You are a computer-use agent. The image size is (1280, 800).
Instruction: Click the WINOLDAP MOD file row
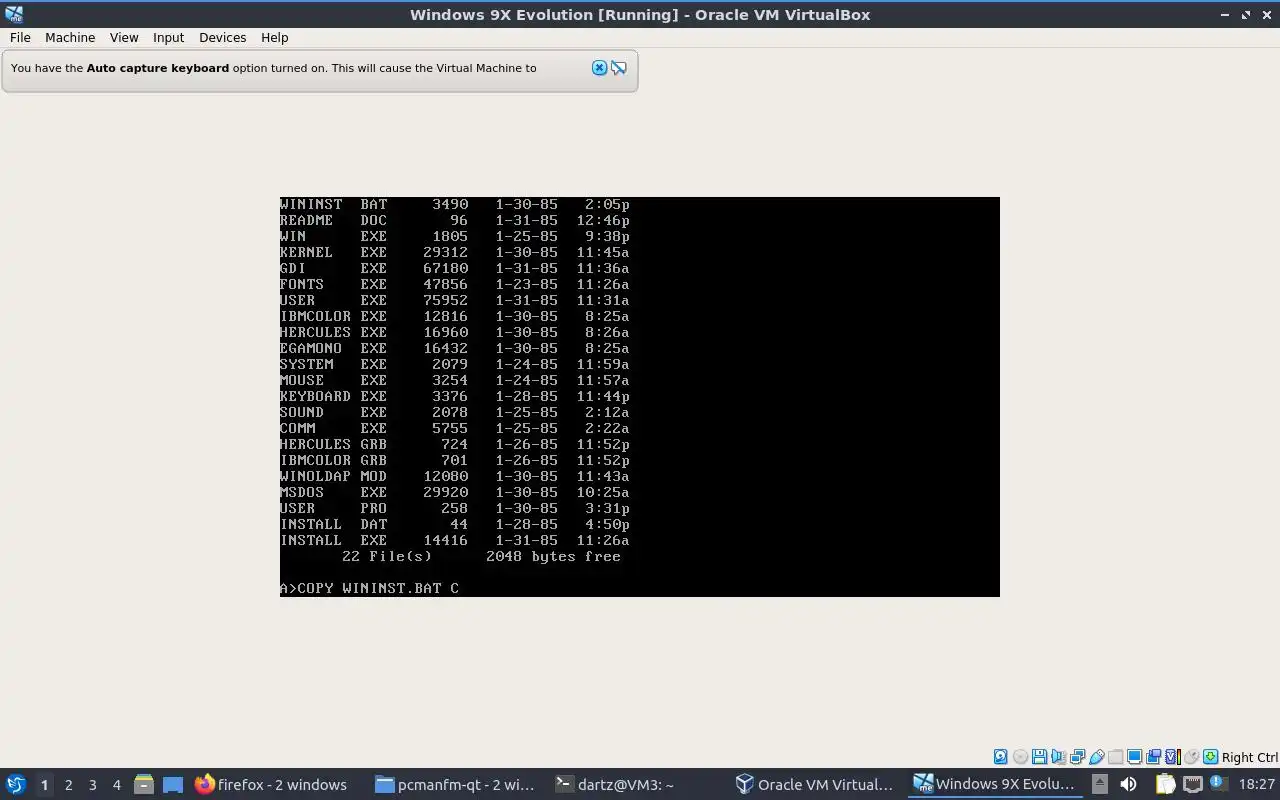click(454, 476)
